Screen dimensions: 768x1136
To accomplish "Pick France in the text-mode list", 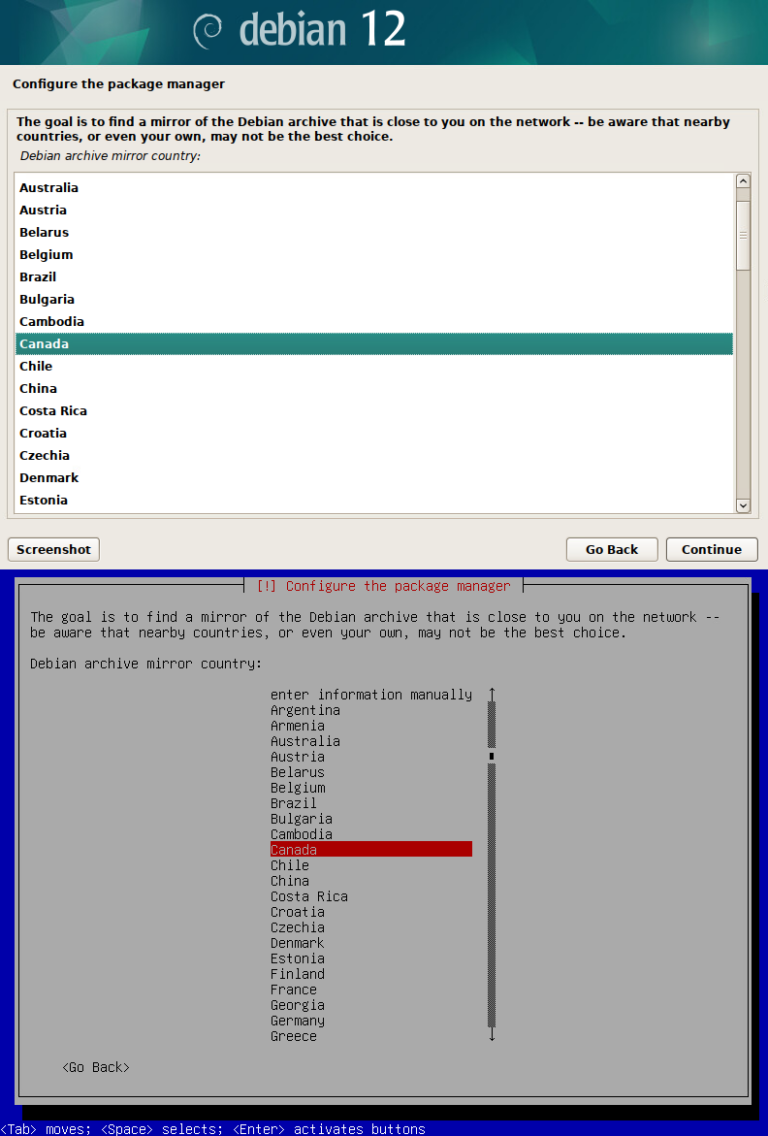I will 293,989.
